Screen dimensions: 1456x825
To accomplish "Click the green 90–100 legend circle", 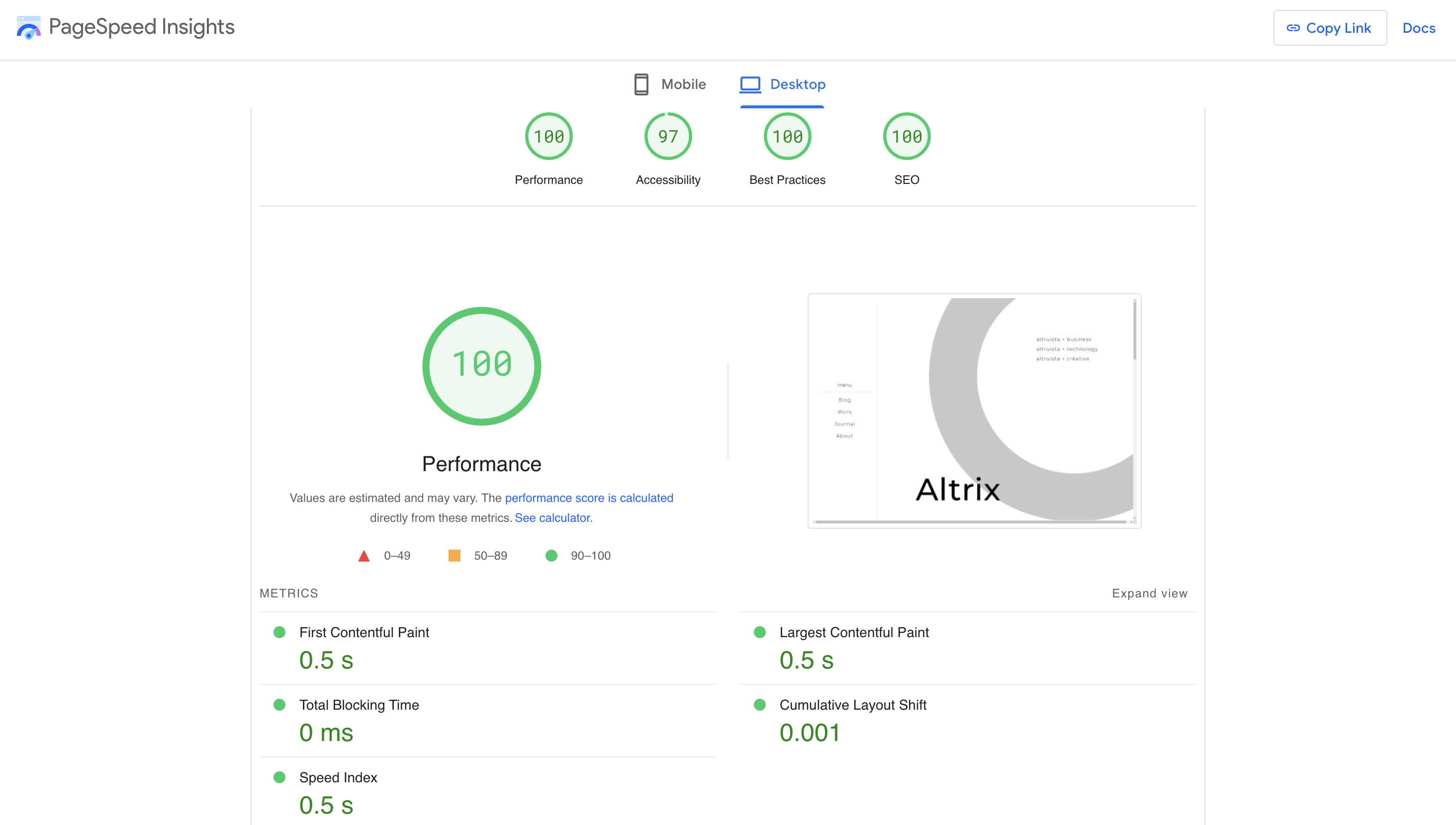I will (551, 555).
